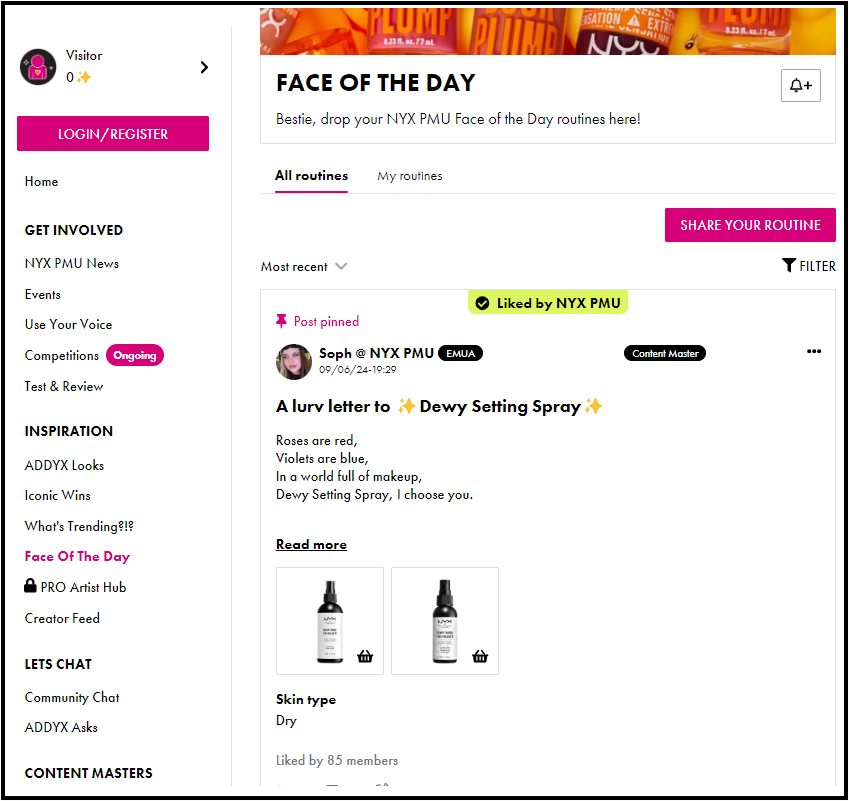
Task: Add first setting spray to basket
Action: coord(366,656)
